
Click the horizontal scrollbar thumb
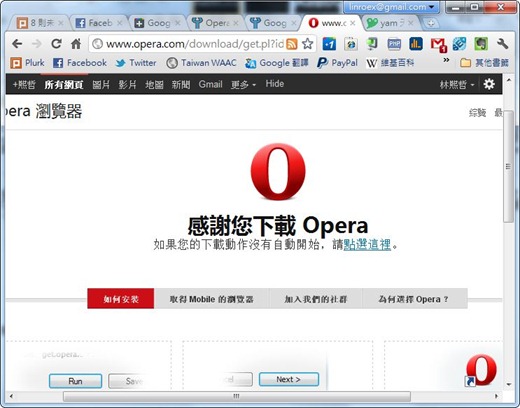click(237, 396)
